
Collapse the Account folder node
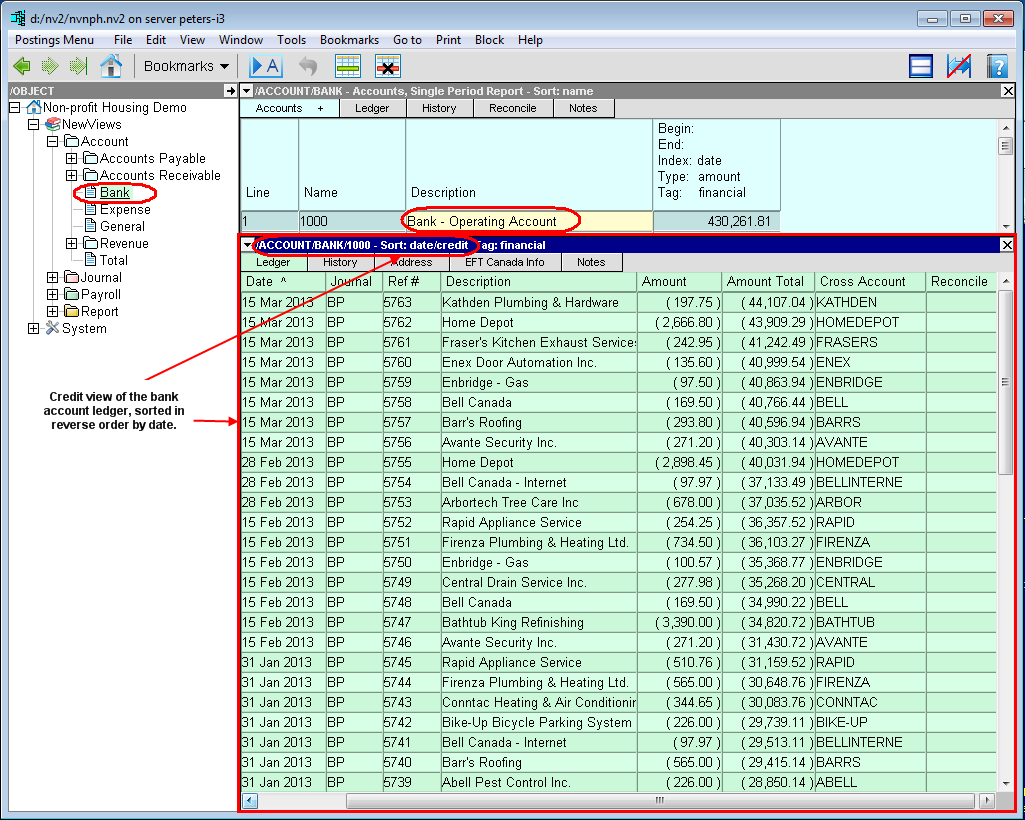point(53,141)
